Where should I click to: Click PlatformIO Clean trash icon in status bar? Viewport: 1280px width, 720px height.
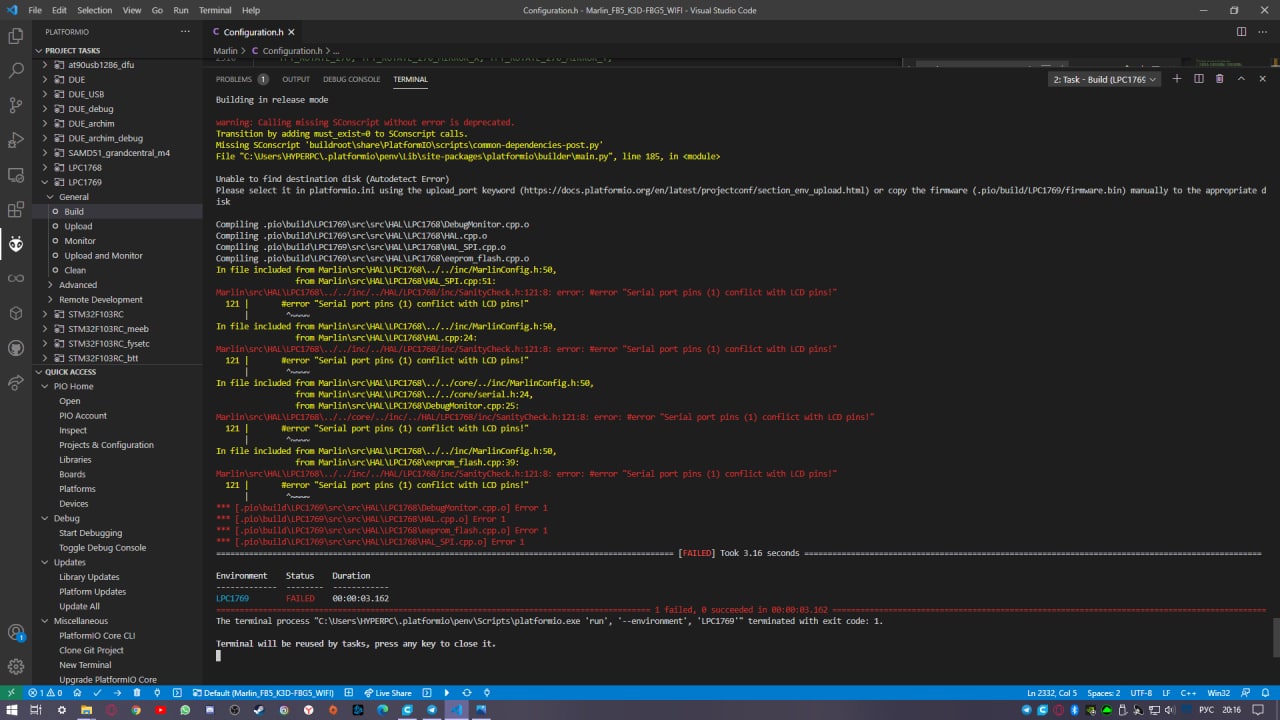(137, 693)
